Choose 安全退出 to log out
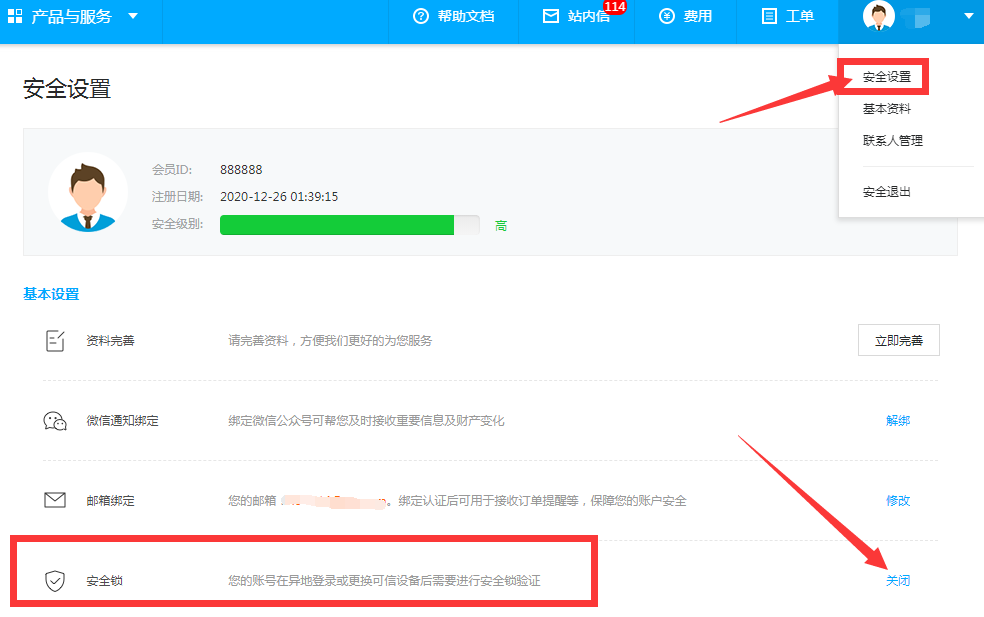The image size is (984, 617). tap(886, 192)
